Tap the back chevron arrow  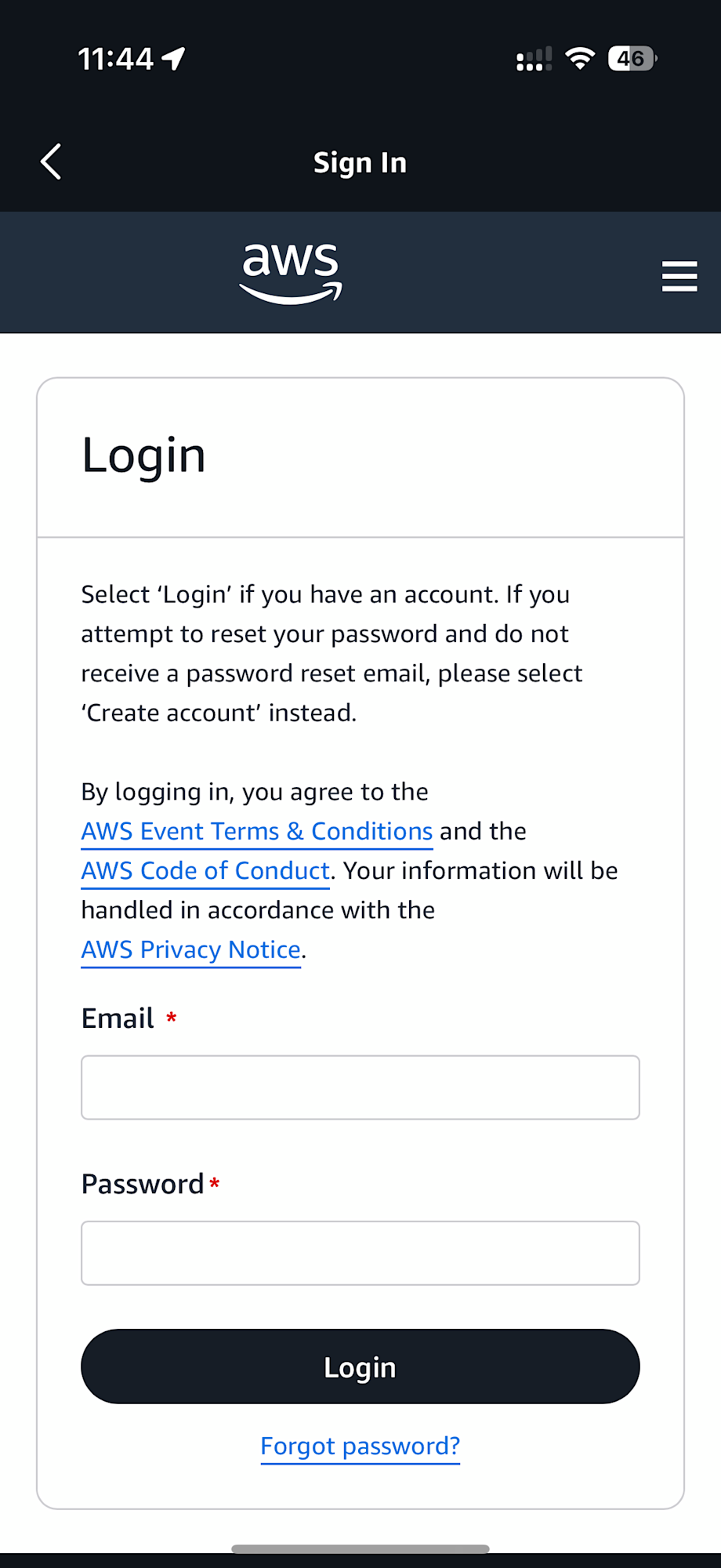pyautogui.click(x=51, y=162)
